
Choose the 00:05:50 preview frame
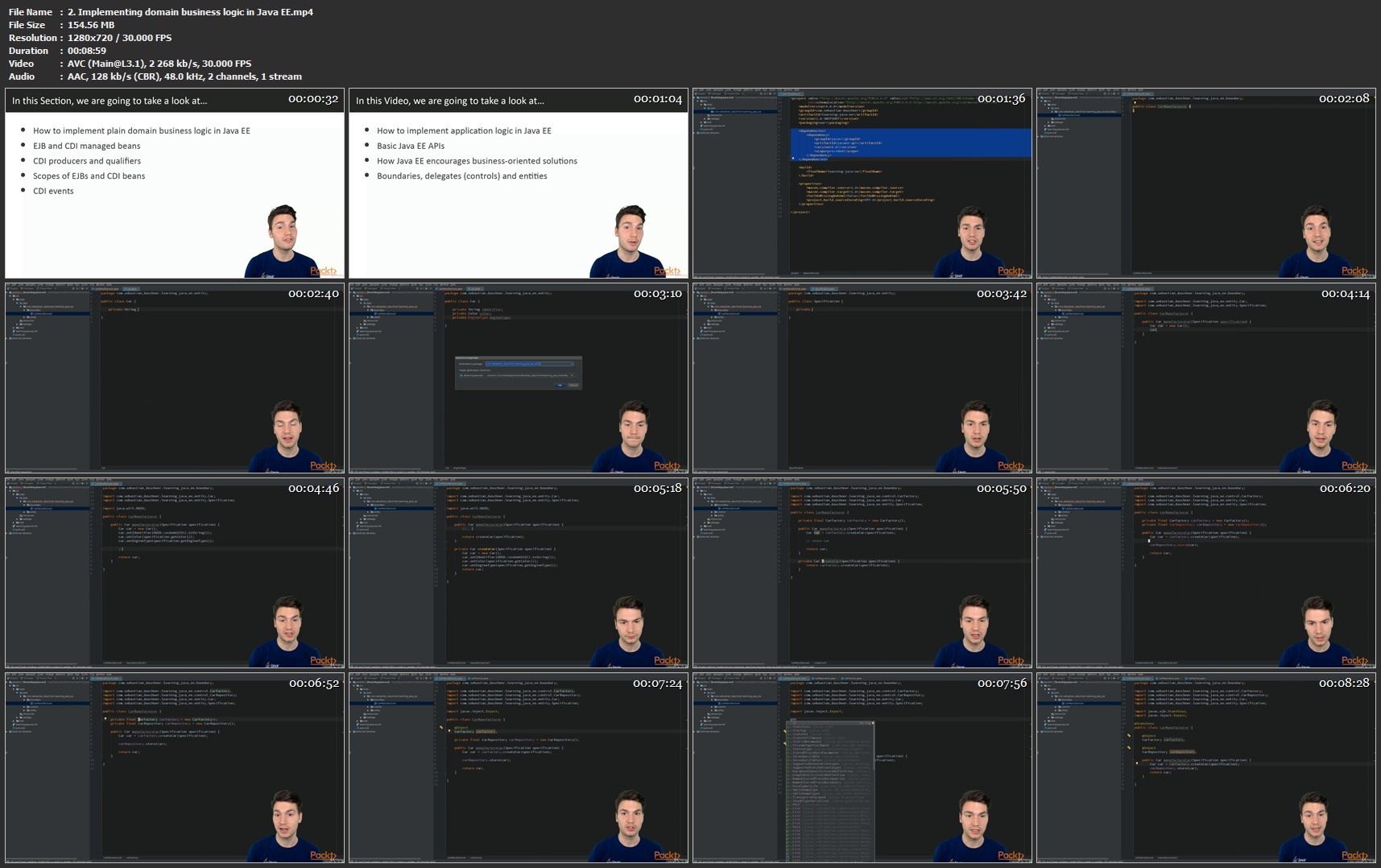[x=862, y=572]
